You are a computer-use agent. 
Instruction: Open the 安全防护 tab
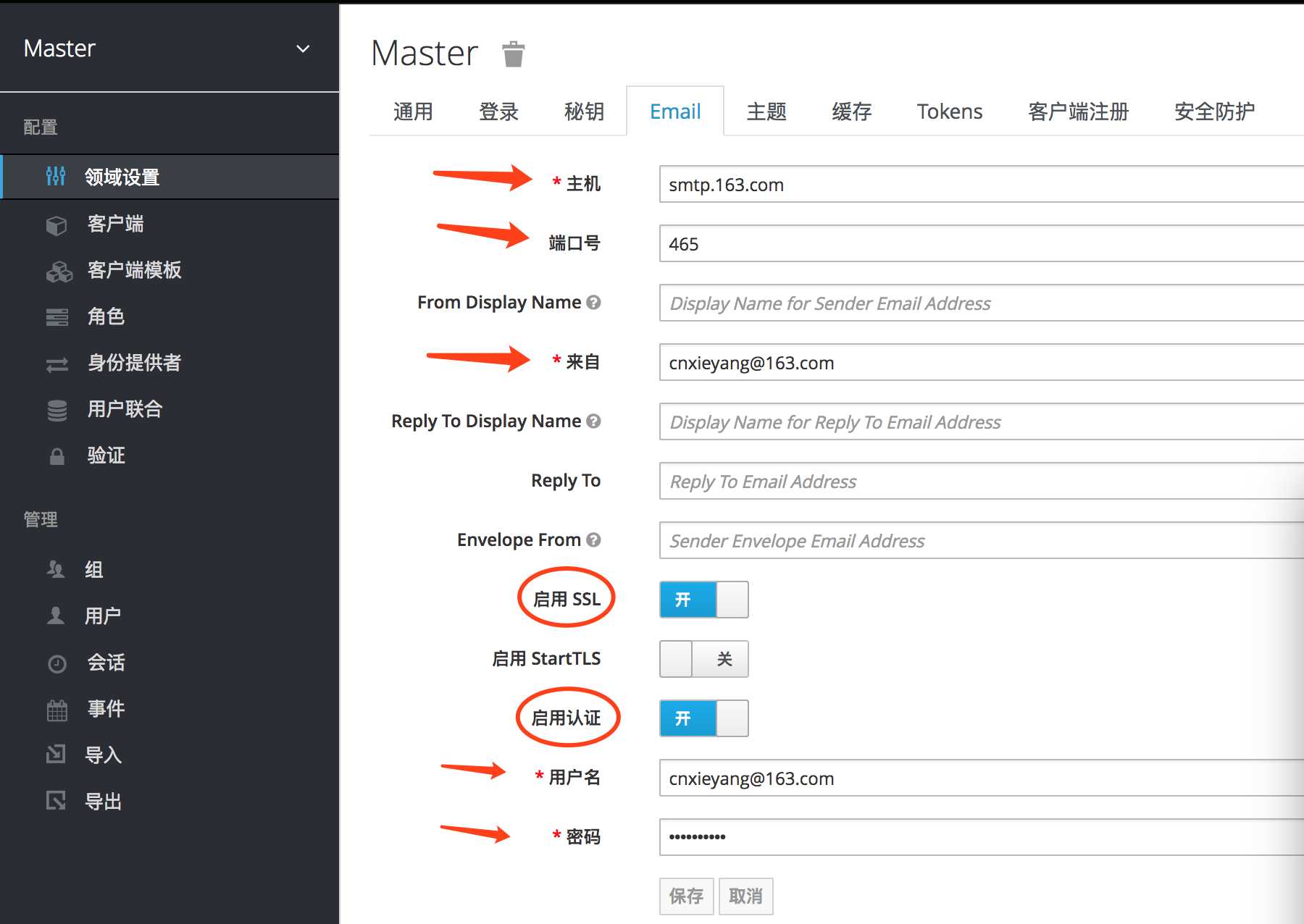point(1215,112)
